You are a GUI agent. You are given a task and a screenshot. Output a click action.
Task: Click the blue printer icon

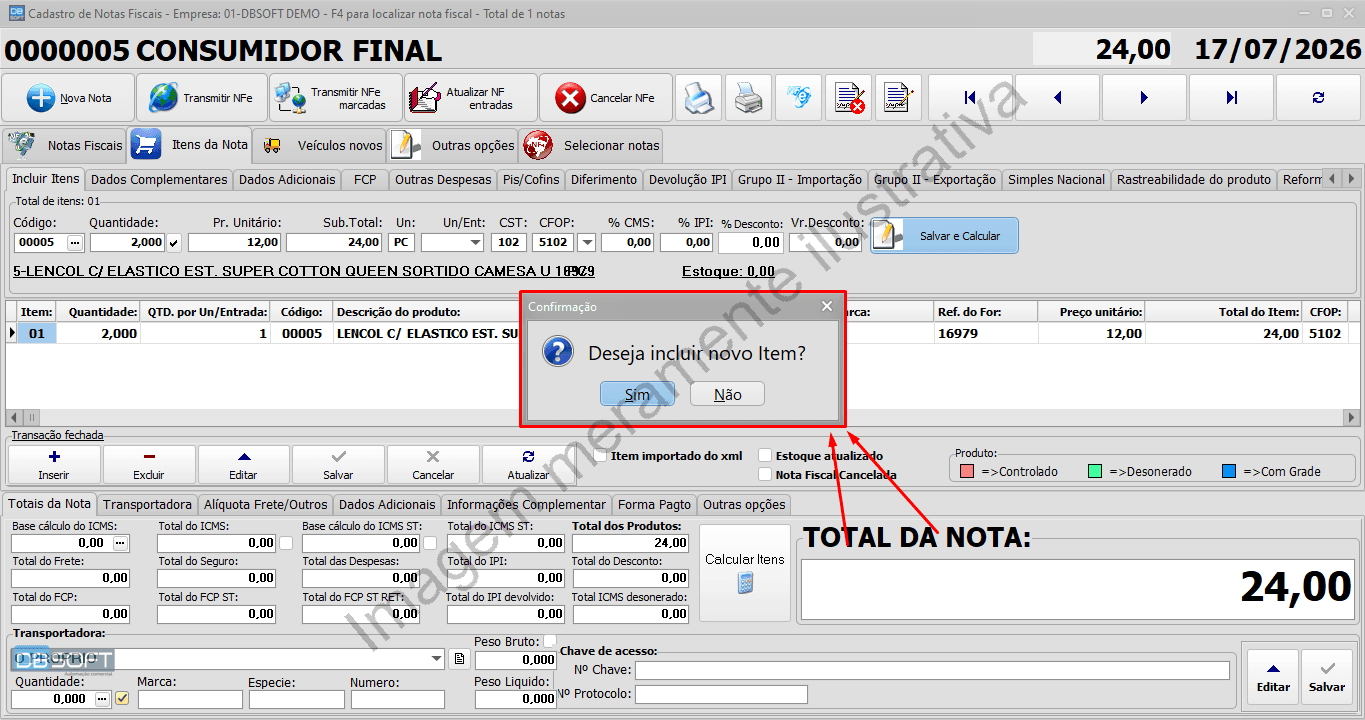699,98
